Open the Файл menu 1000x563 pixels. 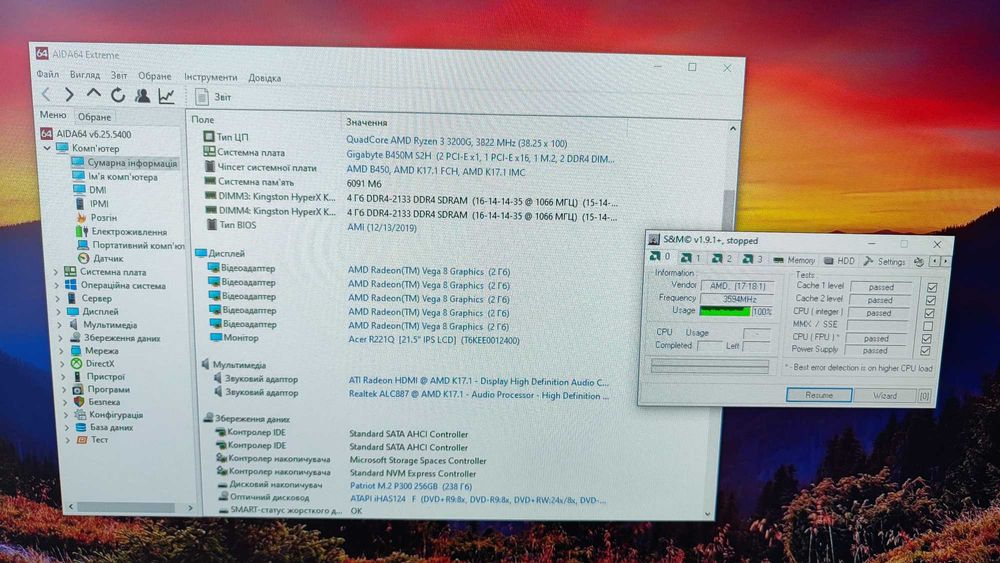tap(48, 75)
